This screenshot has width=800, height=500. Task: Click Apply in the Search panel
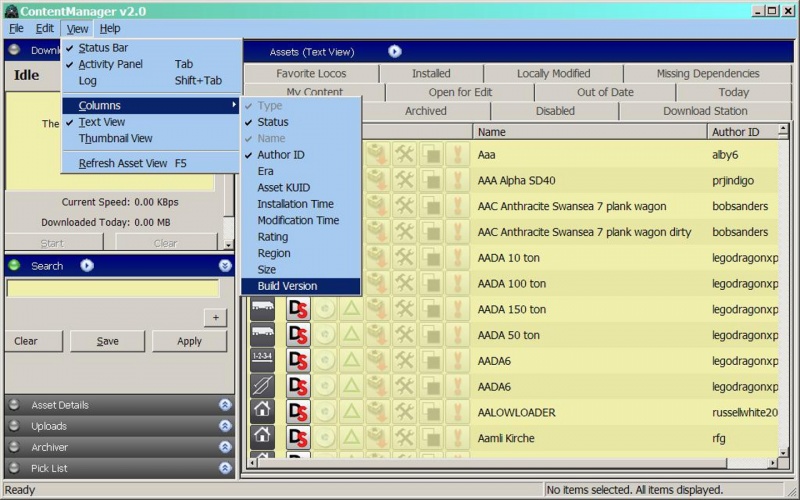pos(189,341)
